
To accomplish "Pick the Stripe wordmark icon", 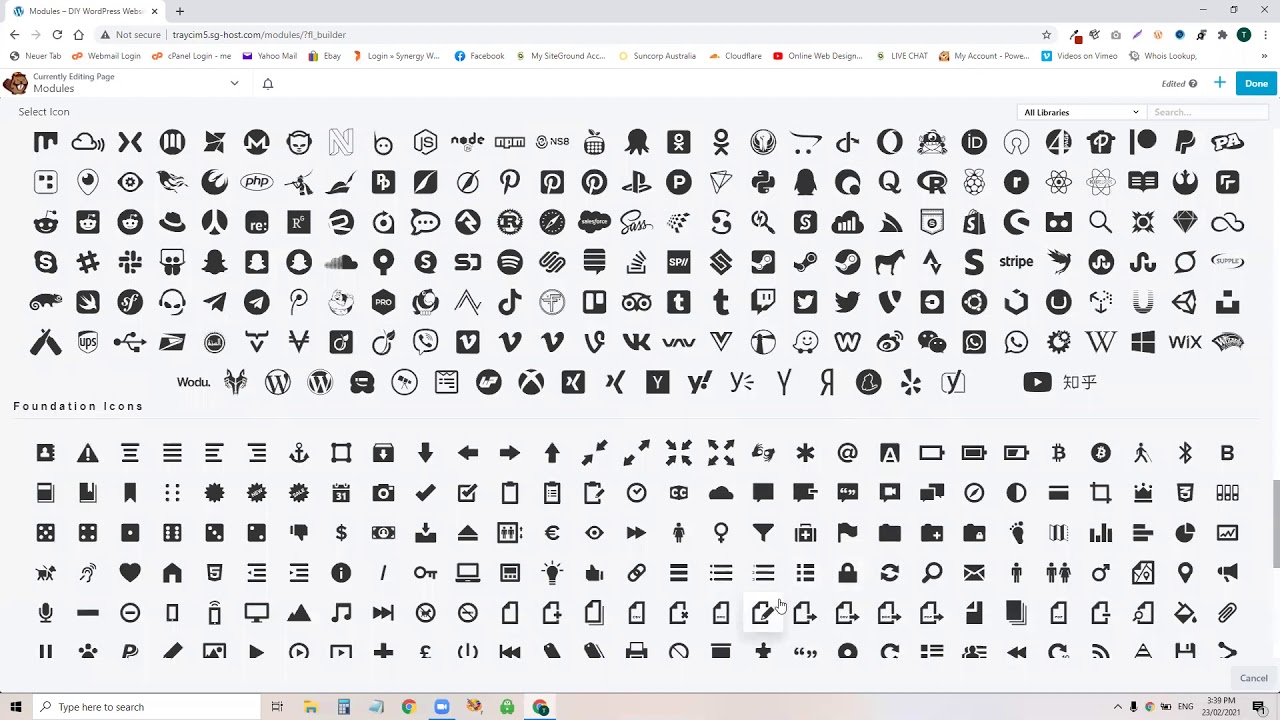I will click(x=1016, y=262).
